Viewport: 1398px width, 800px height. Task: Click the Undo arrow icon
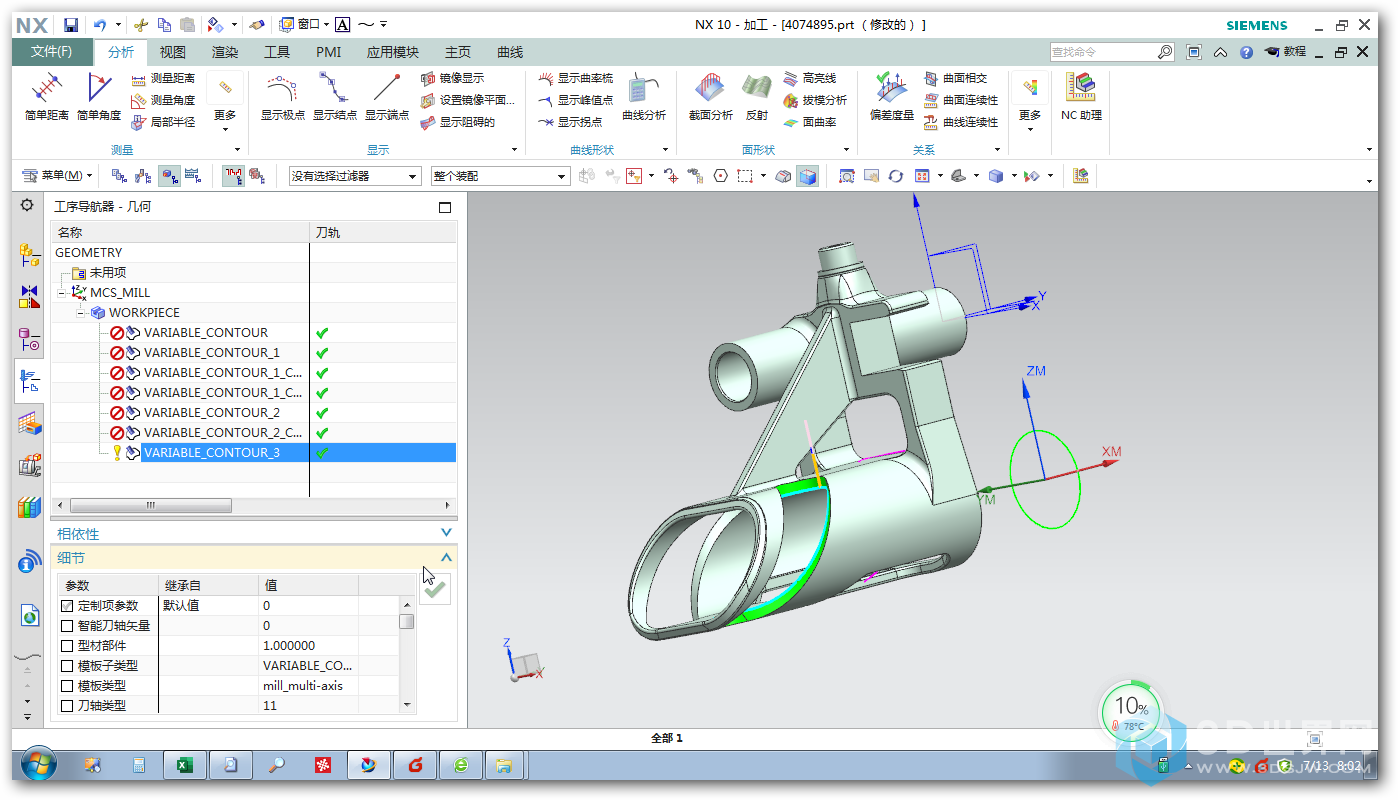[100, 24]
